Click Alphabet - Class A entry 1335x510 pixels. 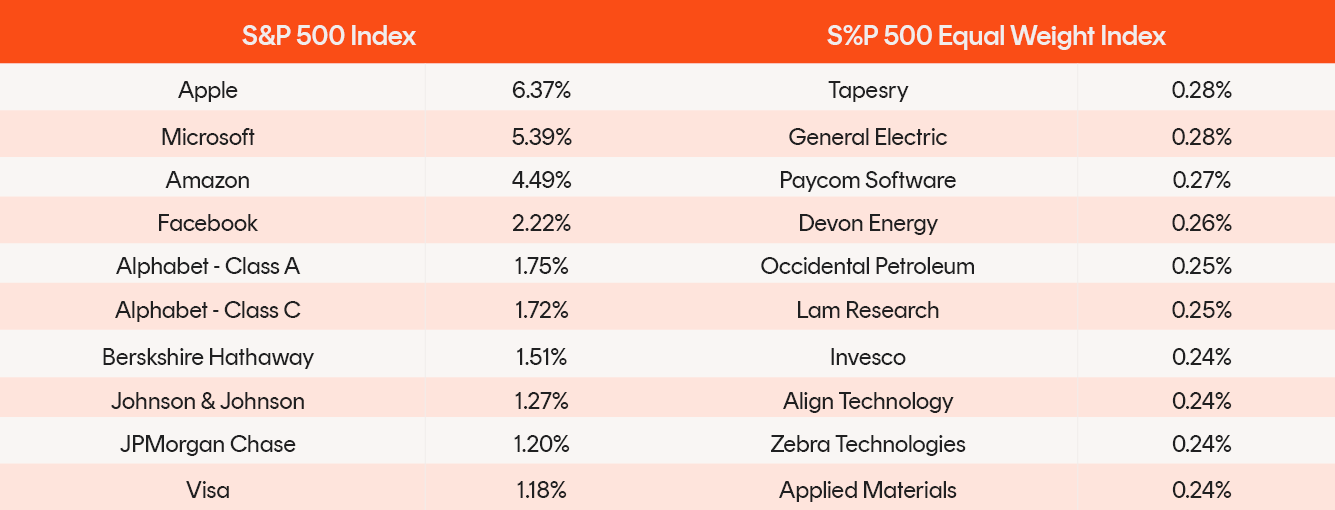coord(208,266)
